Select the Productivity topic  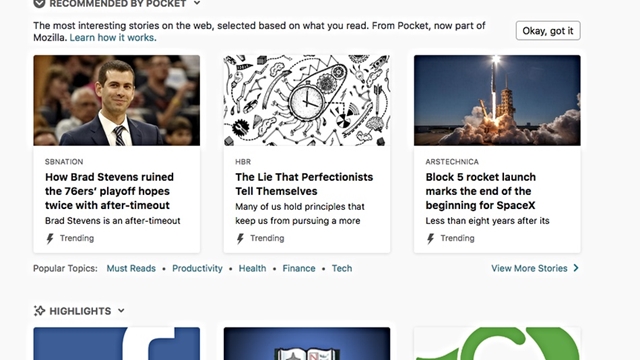[x=197, y=268]
